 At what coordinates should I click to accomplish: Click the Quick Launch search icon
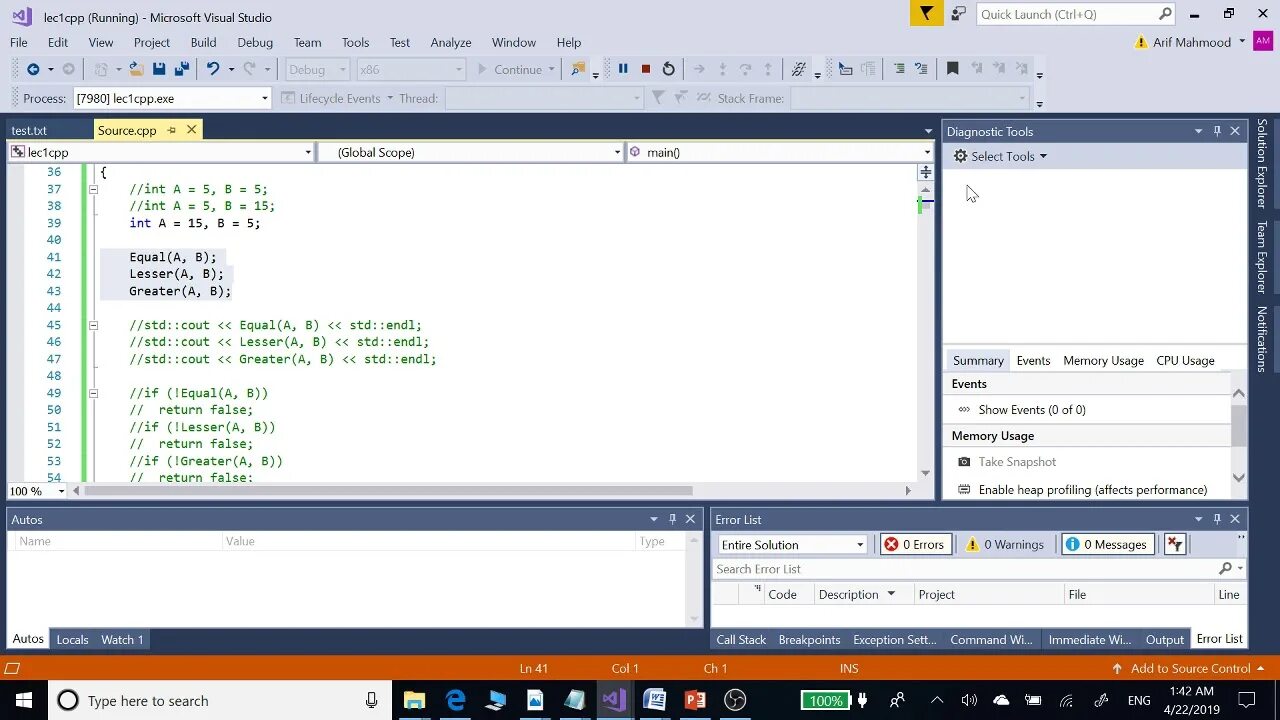coord(1165,14)
